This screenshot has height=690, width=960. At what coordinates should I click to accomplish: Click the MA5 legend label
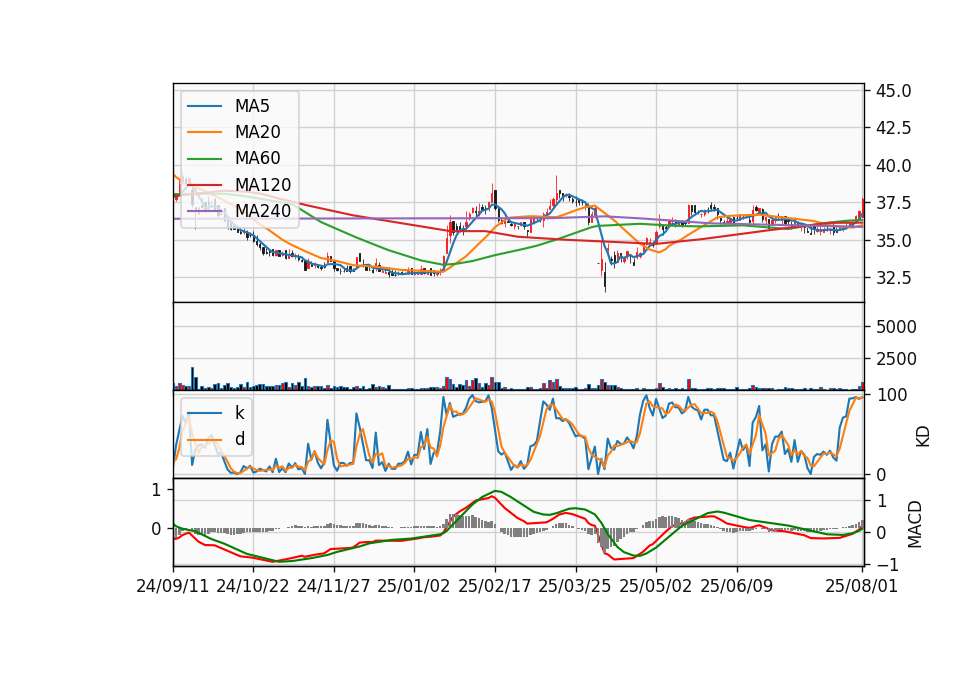point(252,106)
